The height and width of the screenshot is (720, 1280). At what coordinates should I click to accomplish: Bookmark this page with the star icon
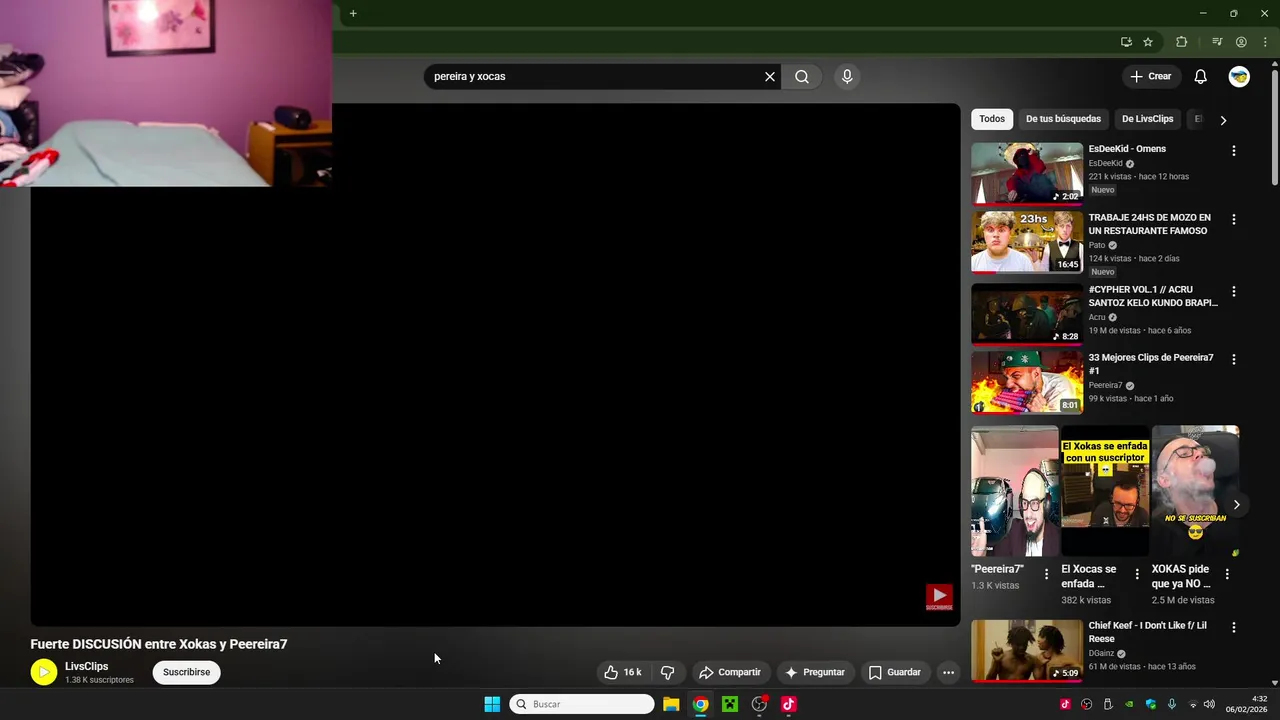coord(1148,42)
